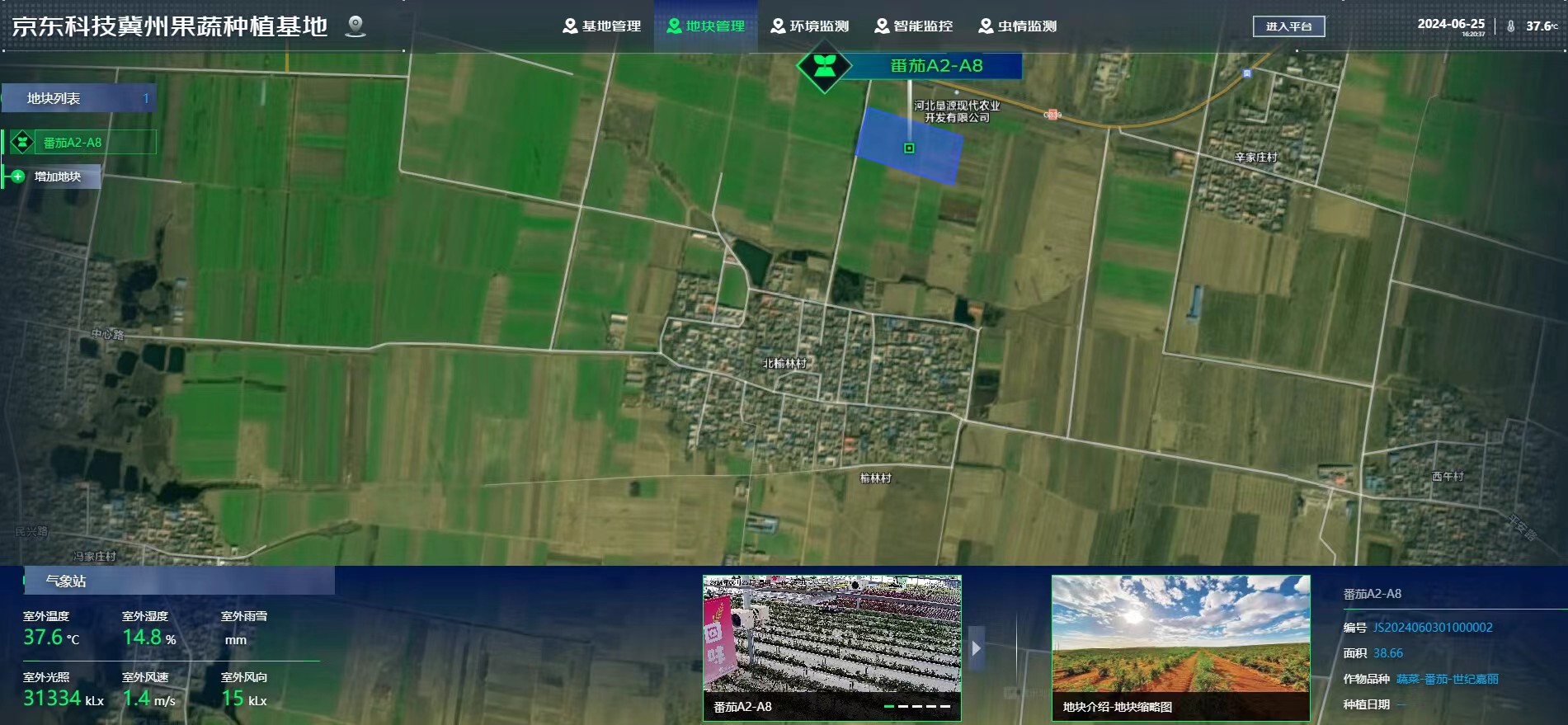
Task: Go to the 智能监控 tab
Action: (x=913, y=26)
